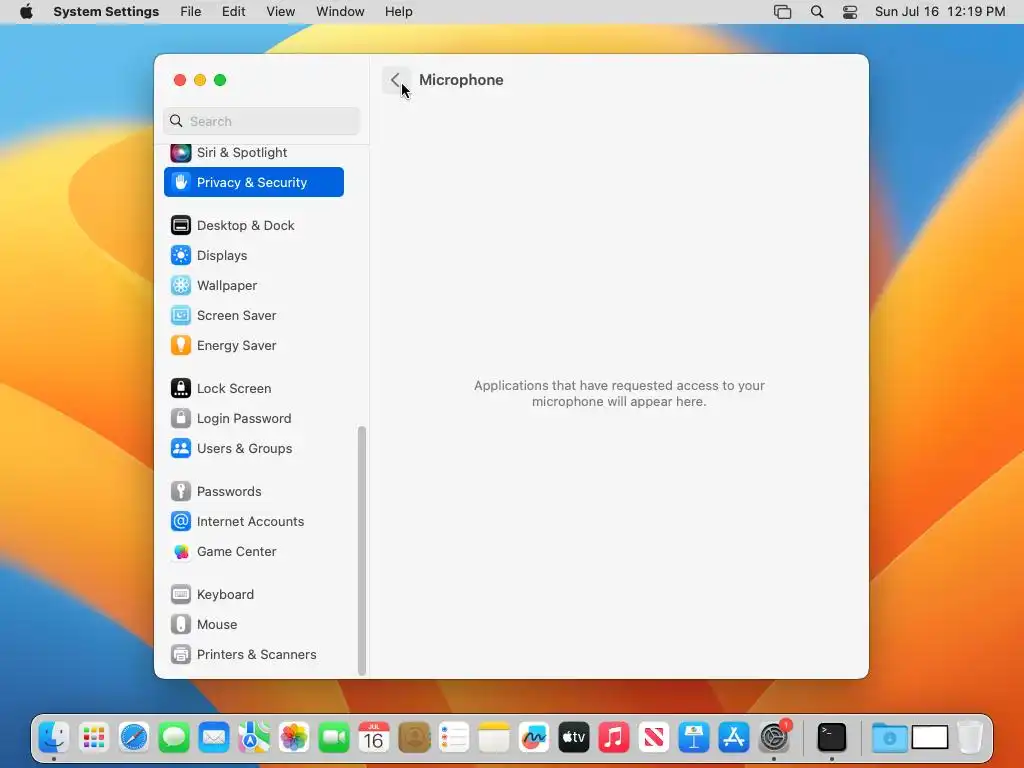Open Freeform from the Dock
Image resolution: width=1024 pixels, height=768 pixels.
[x=534, y=738]
